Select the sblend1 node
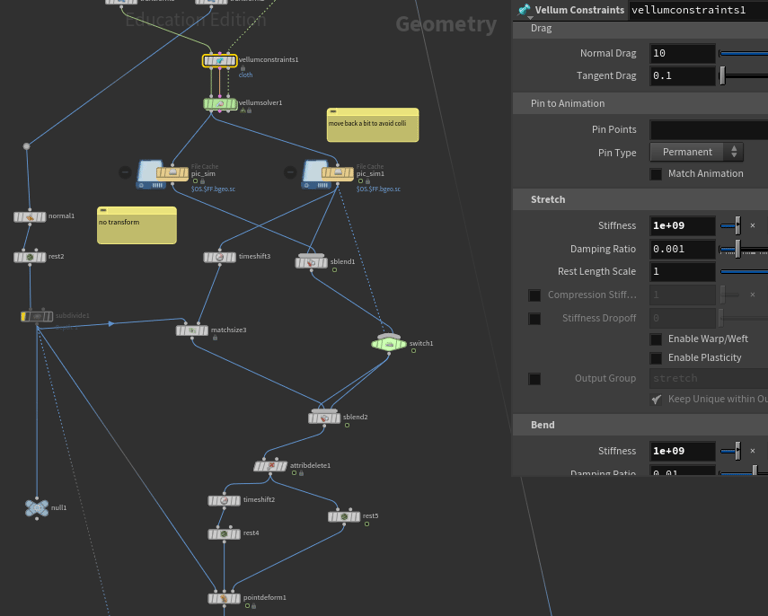 tap(312, 262)
